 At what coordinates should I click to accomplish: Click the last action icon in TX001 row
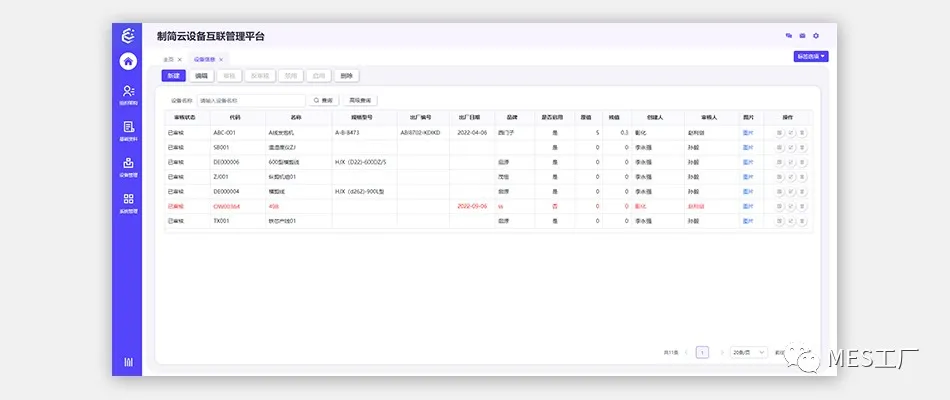(x=802, y=219)
